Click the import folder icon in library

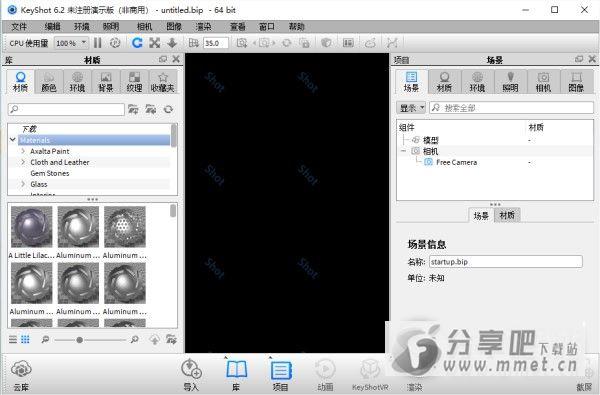pyautogui.click(x=151, y=109)
